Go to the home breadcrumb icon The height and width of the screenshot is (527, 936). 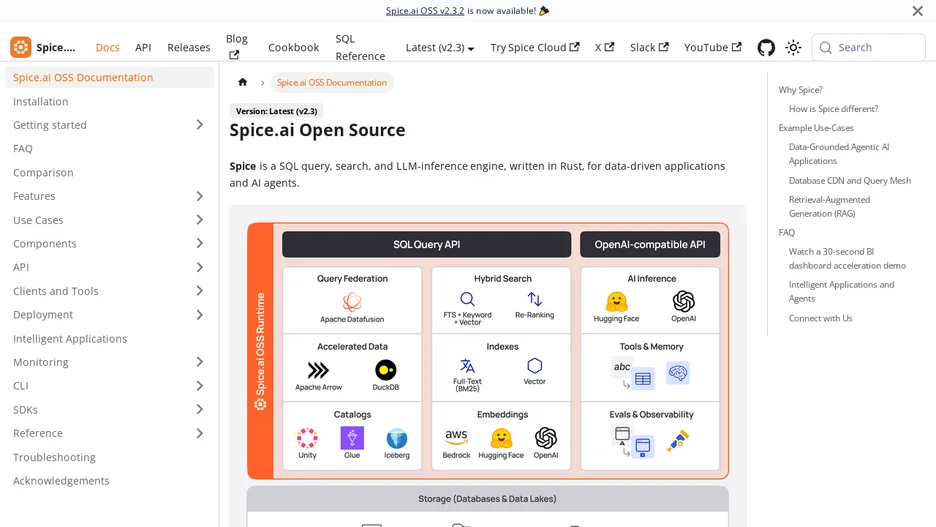[242, 82]
